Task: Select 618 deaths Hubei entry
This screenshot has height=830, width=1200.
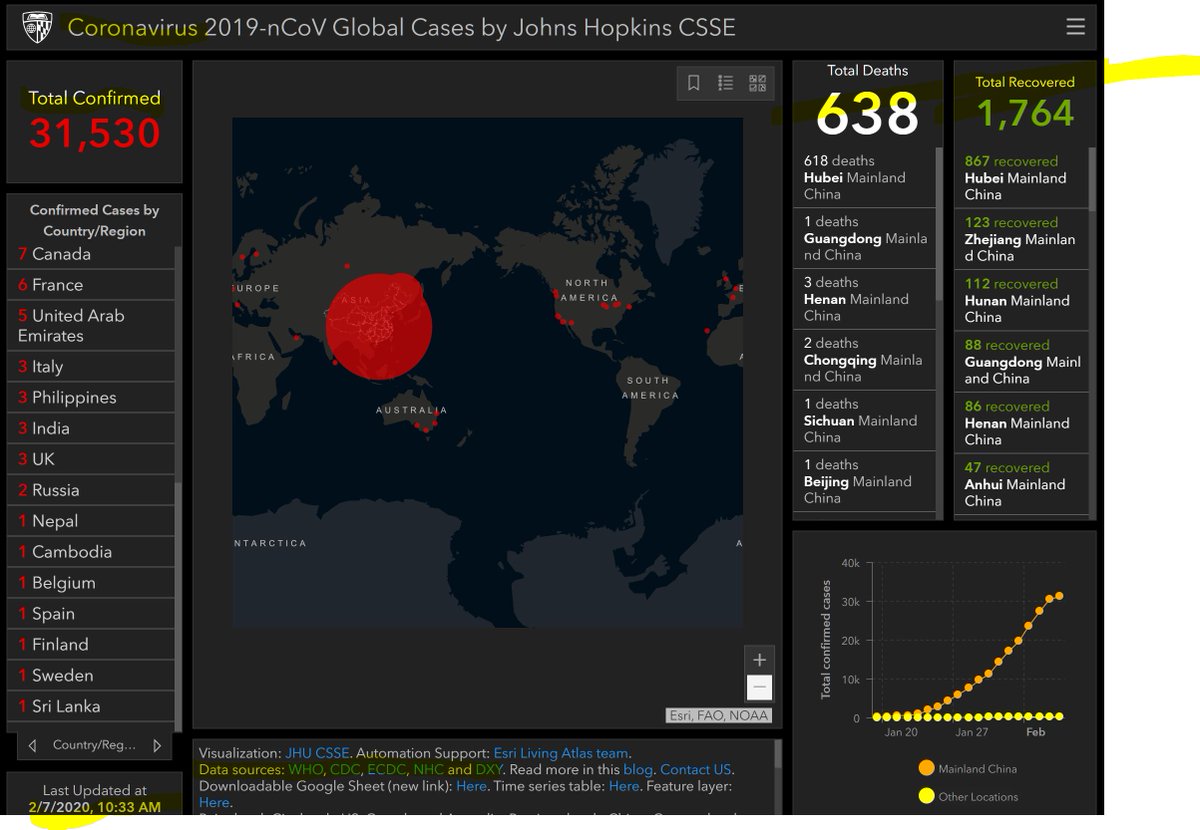Action: coord(865,177)
